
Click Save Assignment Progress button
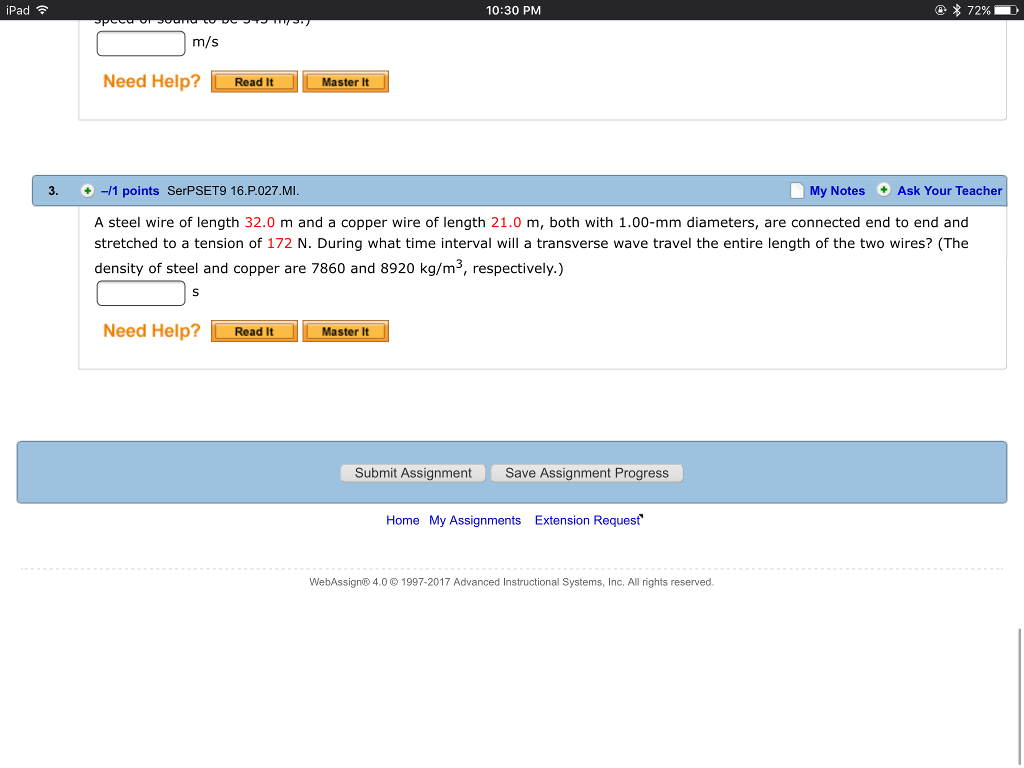[x=586, y=473]
